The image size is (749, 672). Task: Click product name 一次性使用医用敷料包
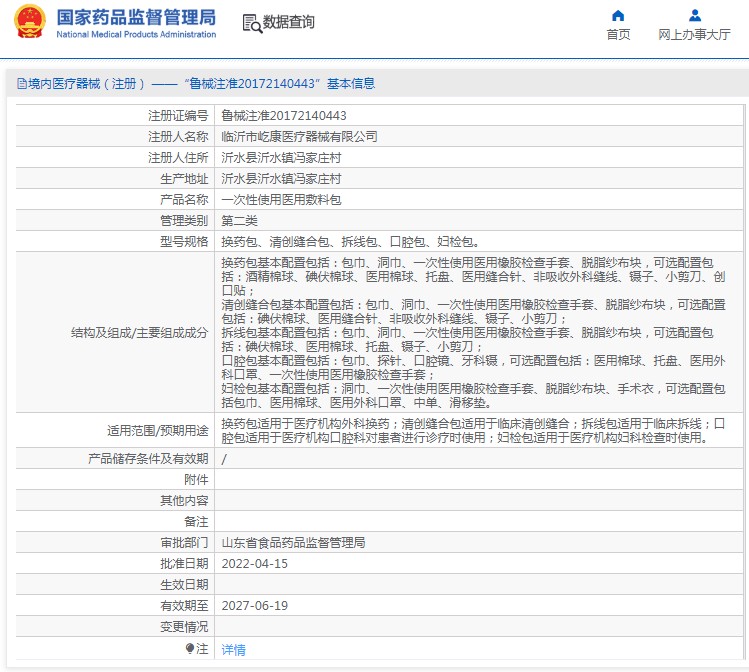pyautogui.click(x=281, y=200)
